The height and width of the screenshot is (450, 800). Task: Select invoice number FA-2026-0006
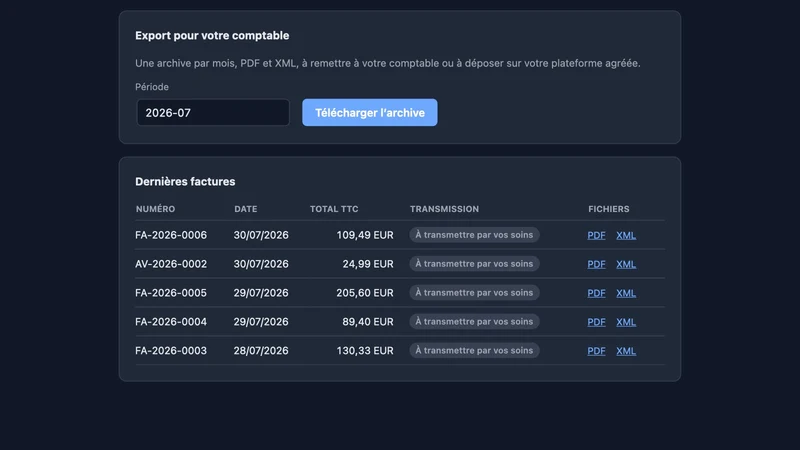click(171, 235)
